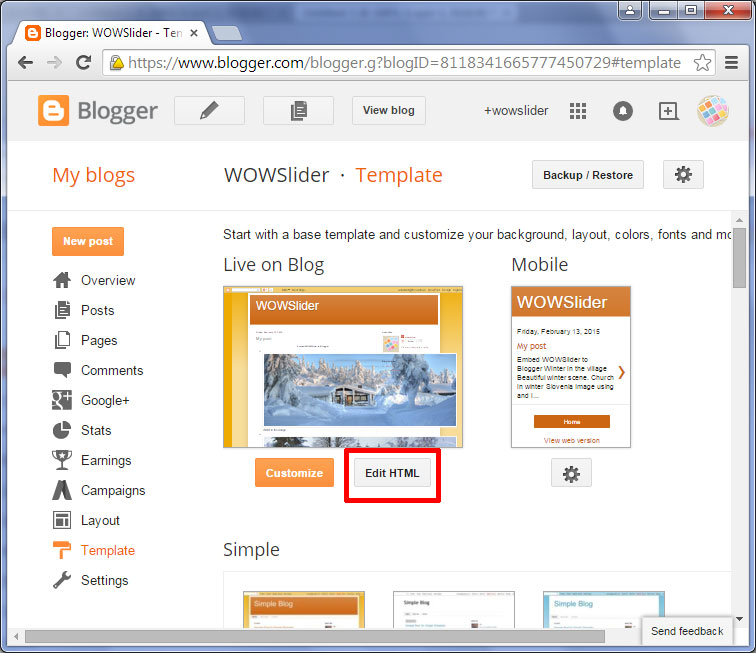Image resolution: width=756 pixels, height=653 pixels.
Task: Open the Chrome menu
Action: point(731,63)
